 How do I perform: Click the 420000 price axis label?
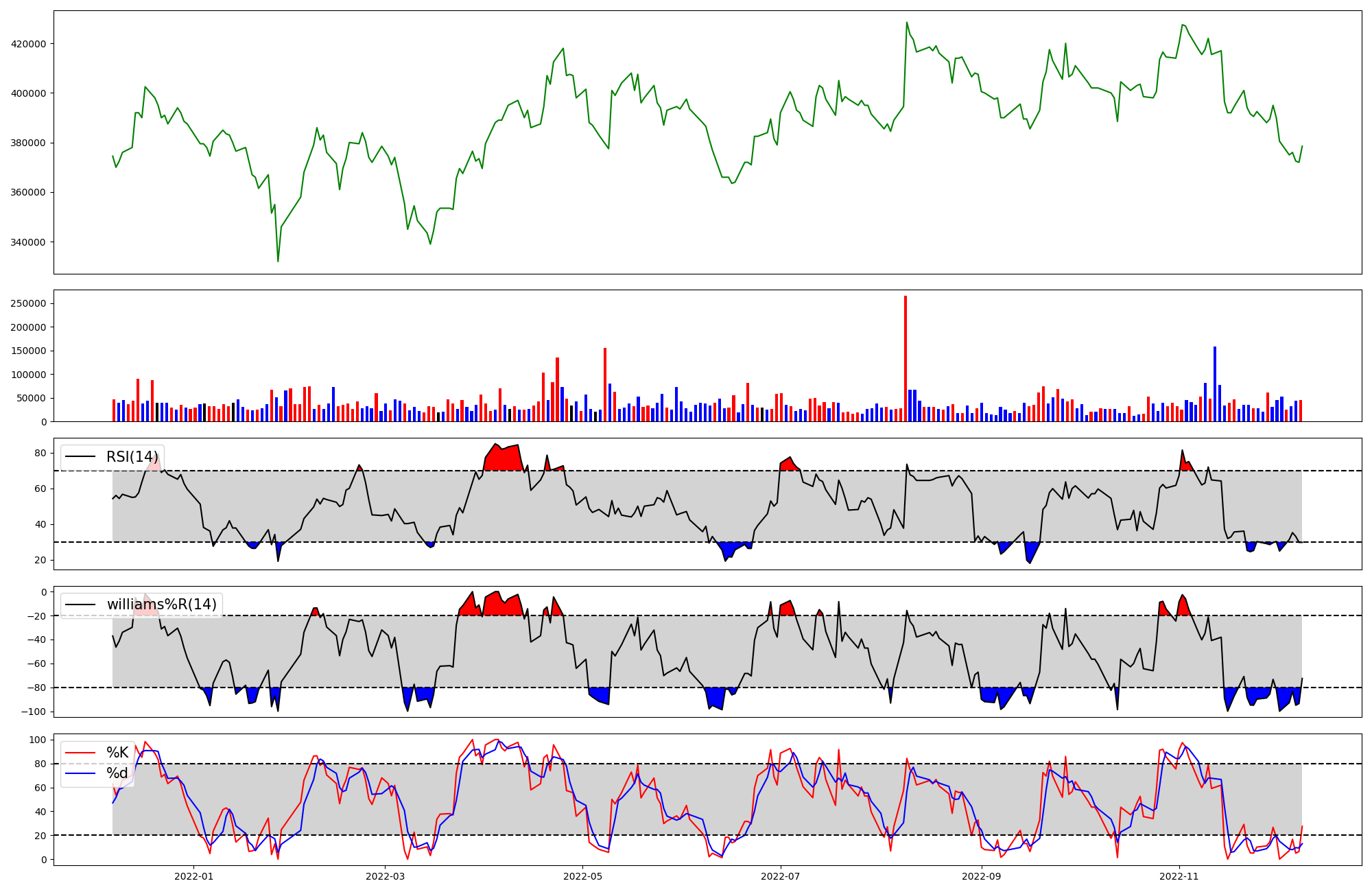pyautogui.click(x=28, y=44)
